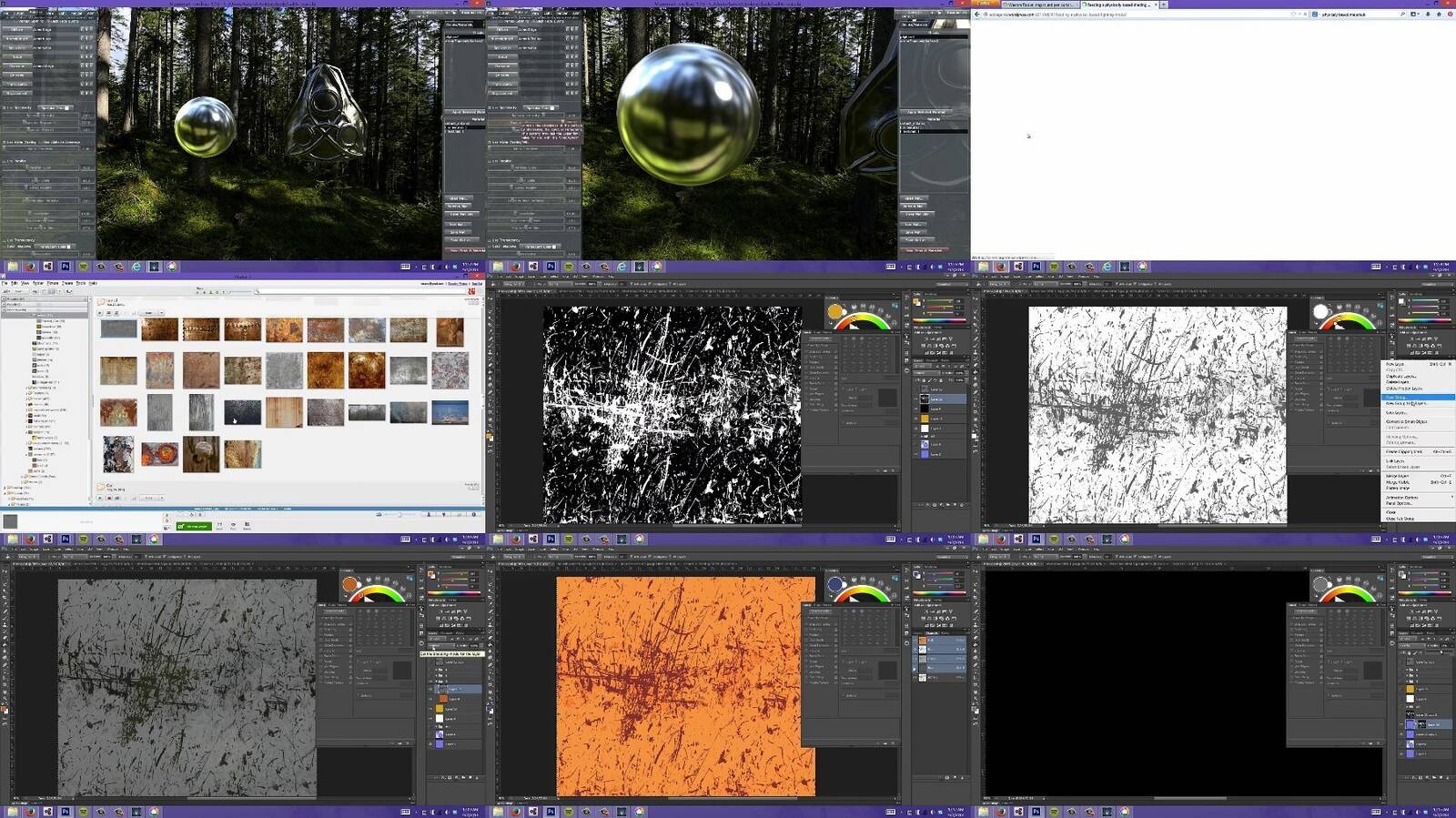Image resolution: width=1456 pixels, height=818 pixels.
Task: Go back using Firefox's back arrow
Action: click(976, 14)
